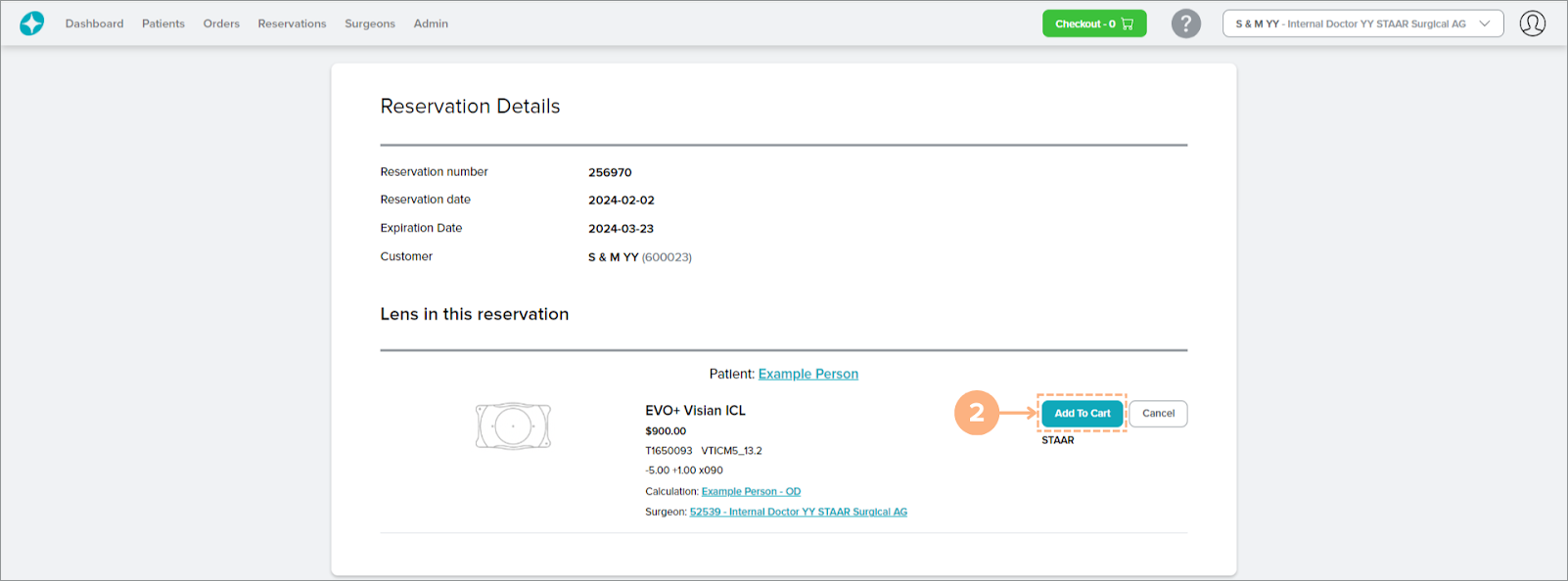Image resolution: width=1568 pixels, height=581 pixels.
Task: Open the help question mark icon
Action: click(x=1185, y=23)
